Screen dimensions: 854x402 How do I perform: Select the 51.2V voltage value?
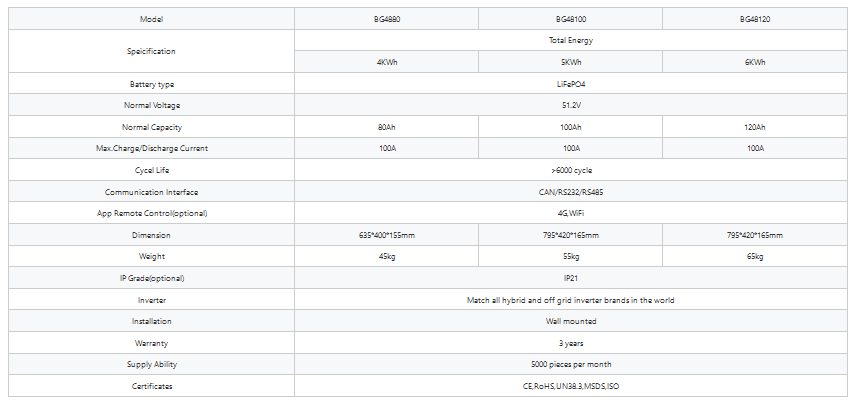point(572,106)
